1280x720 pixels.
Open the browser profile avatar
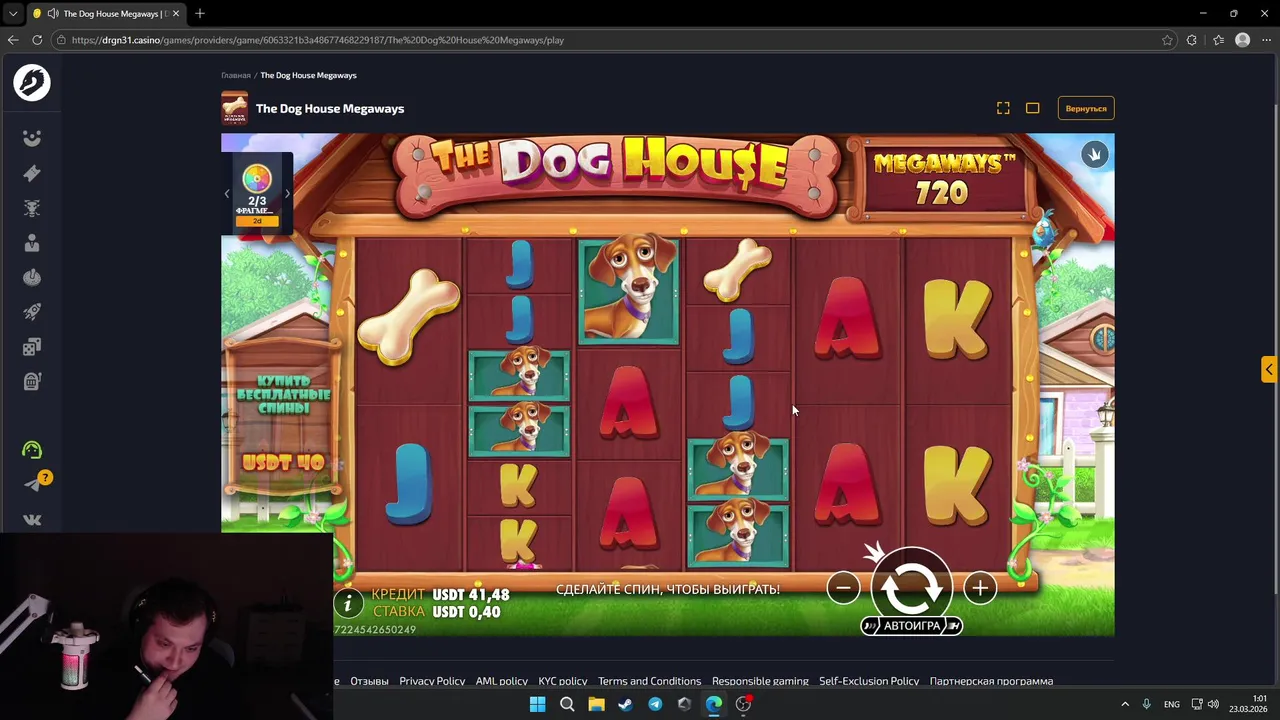tap(1242, 40)
